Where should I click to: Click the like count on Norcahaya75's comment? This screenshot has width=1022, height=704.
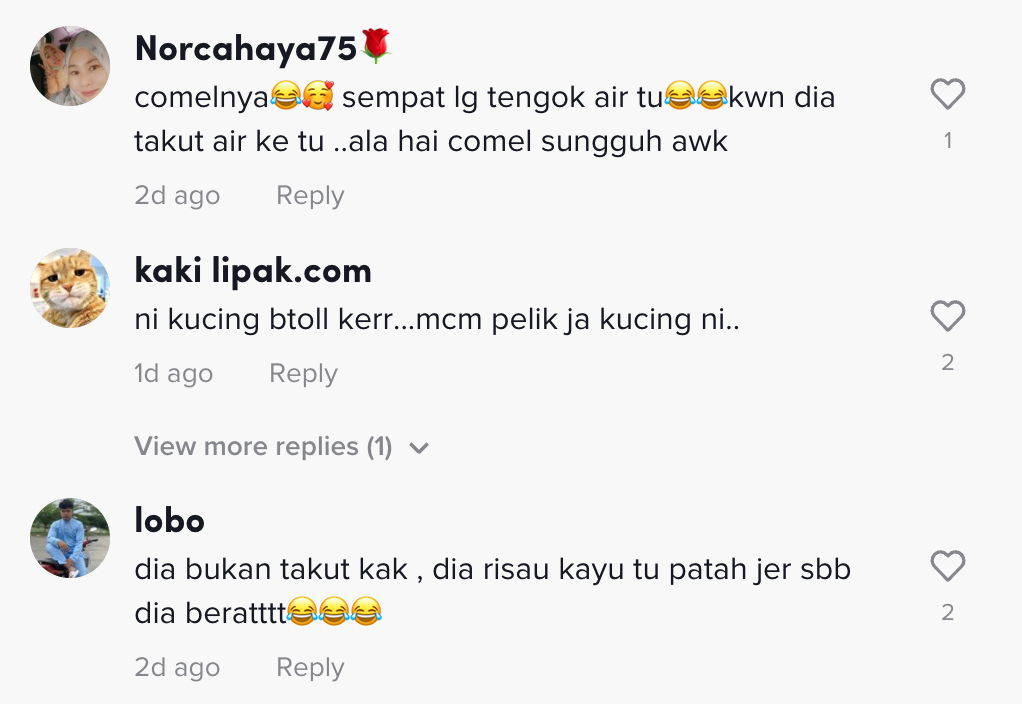[947, 141]
